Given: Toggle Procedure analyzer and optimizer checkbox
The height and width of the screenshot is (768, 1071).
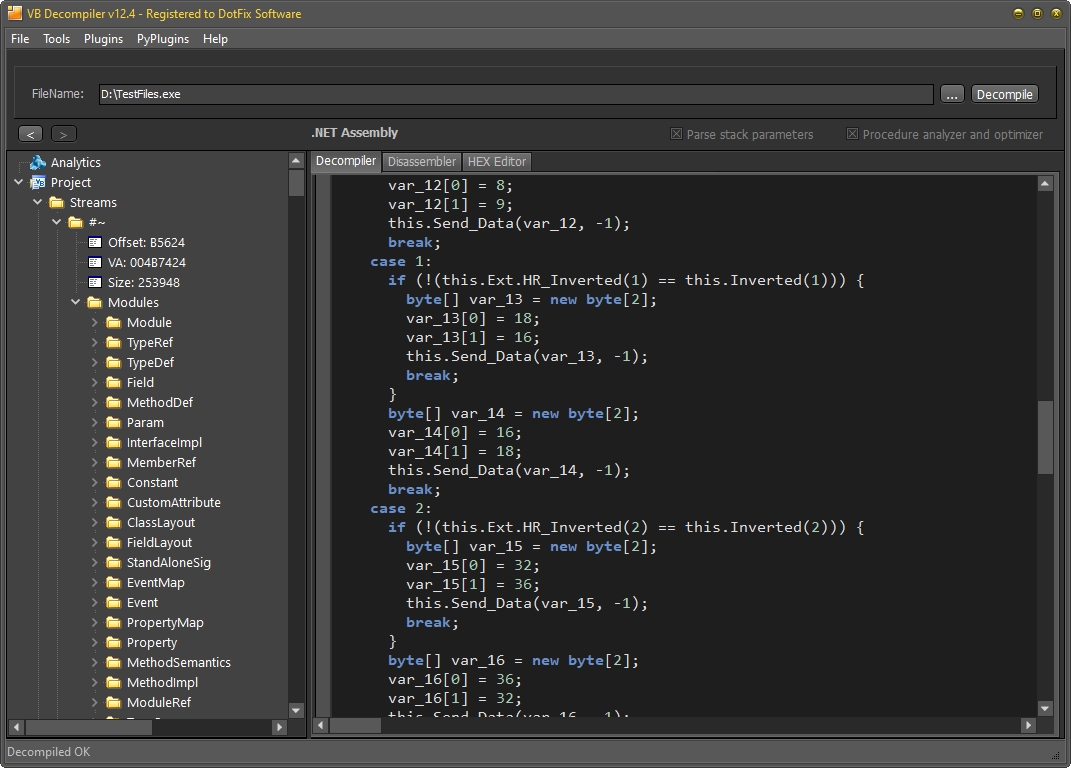Looking at the screenshot, I should (x=852, y=134).
